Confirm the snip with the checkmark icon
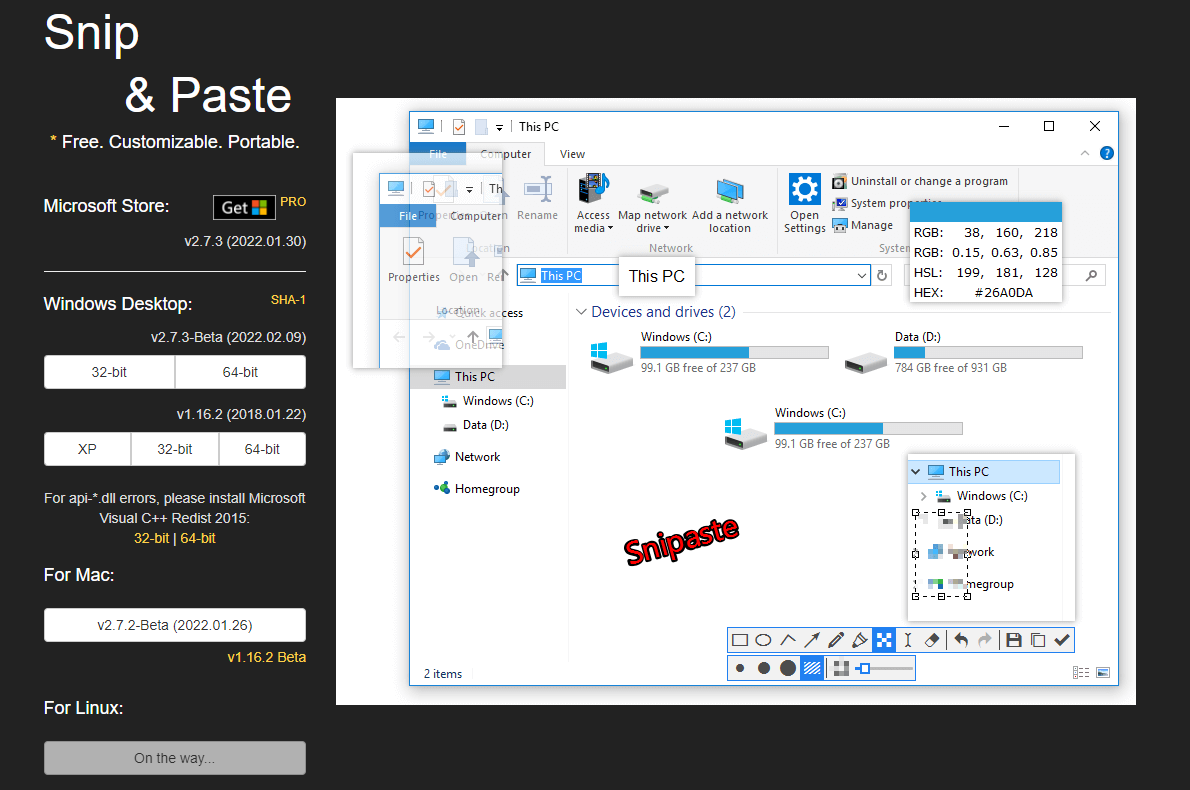Viewport: 1190px width, 790px height. (1062, 640)
